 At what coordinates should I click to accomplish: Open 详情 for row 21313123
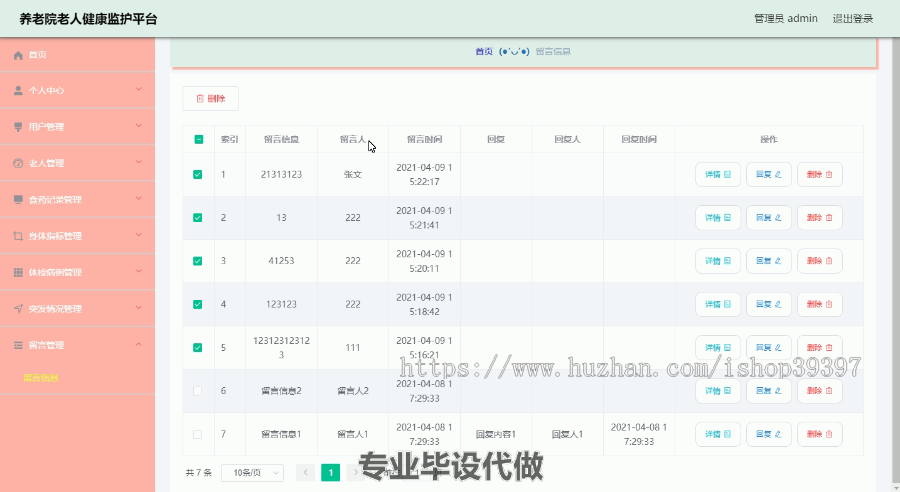coord(717,175)
